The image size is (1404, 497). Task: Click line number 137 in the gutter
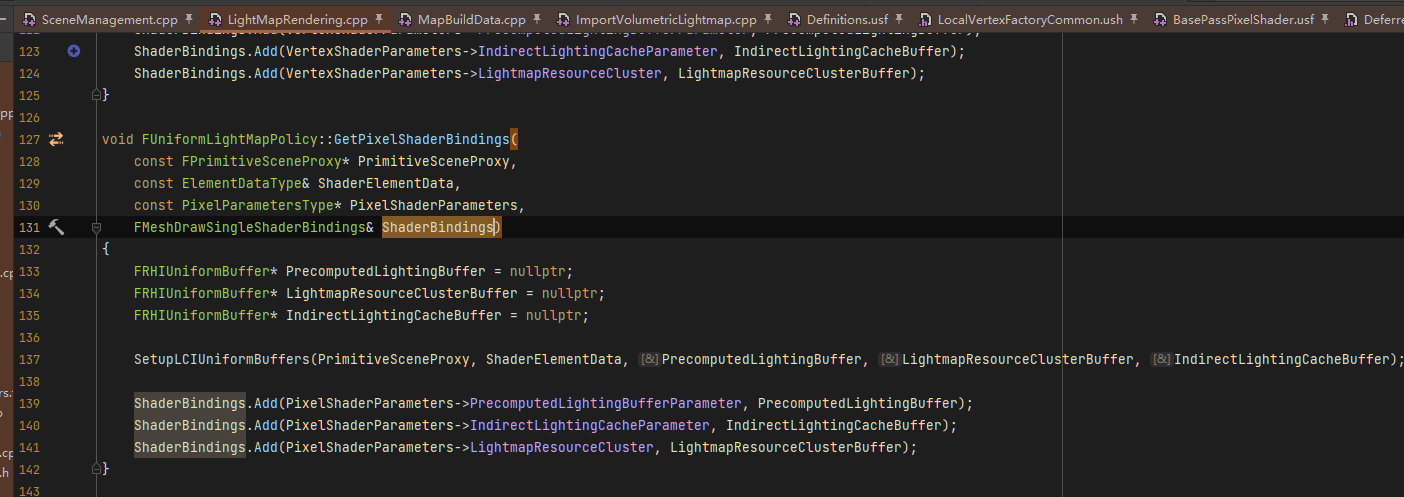coord(29,359)
